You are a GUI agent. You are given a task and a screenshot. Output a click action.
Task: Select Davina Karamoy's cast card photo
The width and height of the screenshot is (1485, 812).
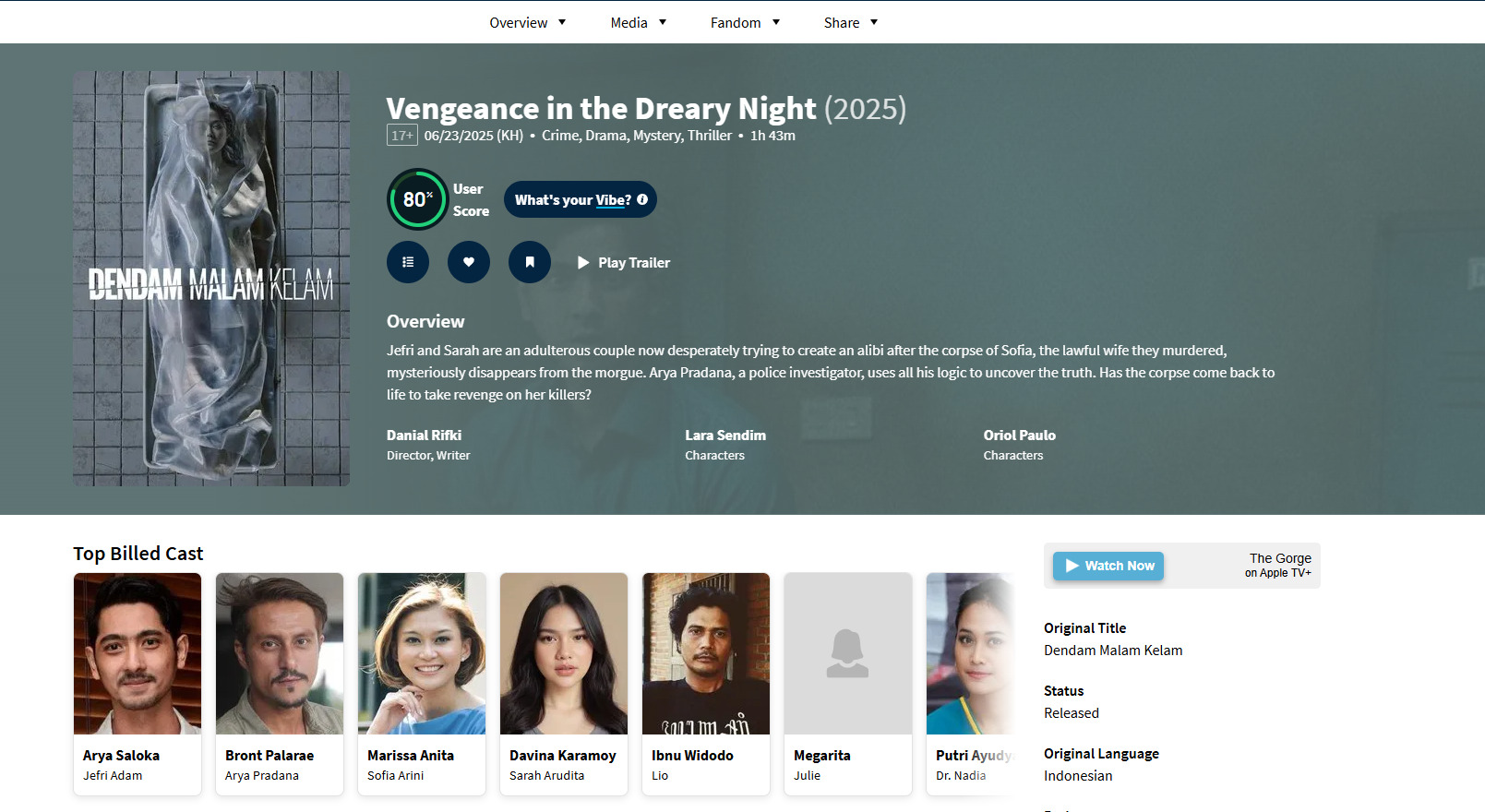[564, 653]
